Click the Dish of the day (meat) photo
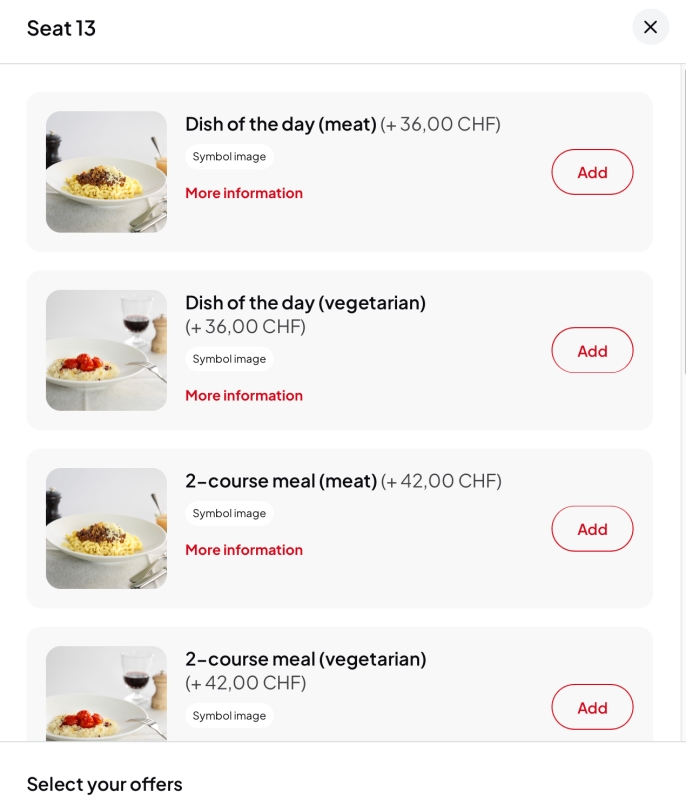Image resolution: width=686 pixels, height=800 pixels. point(106,172)
